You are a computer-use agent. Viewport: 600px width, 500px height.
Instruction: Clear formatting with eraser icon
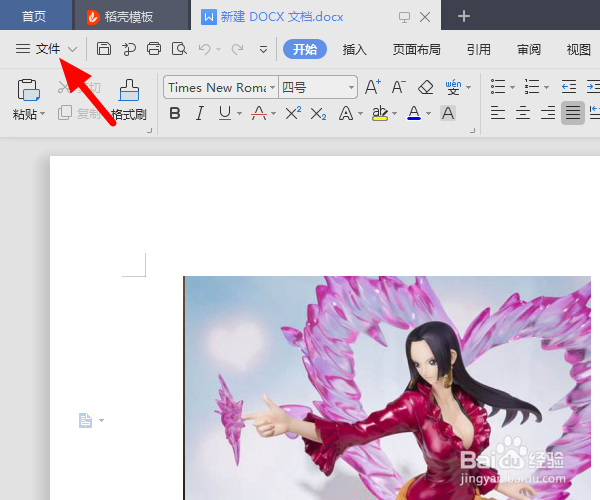coord(425,87)
